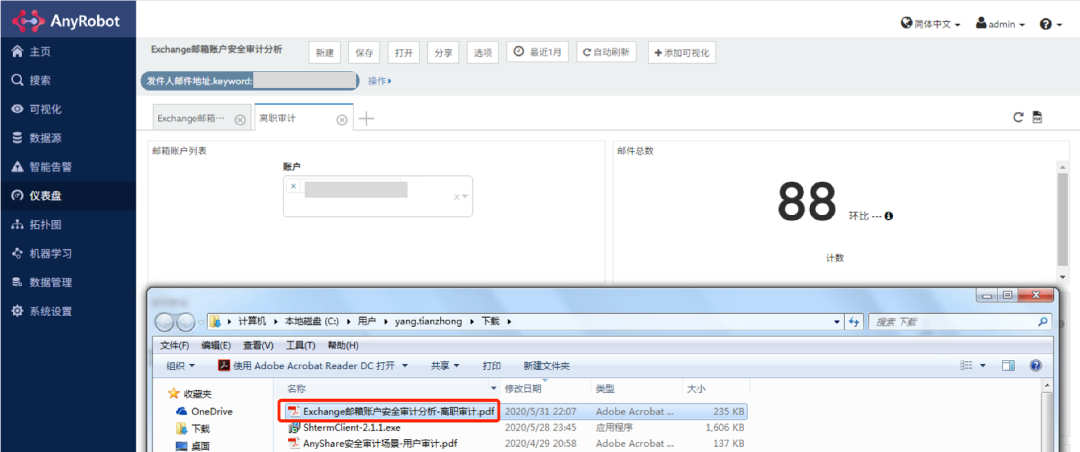Open the 帮助(H) menu

342,345
